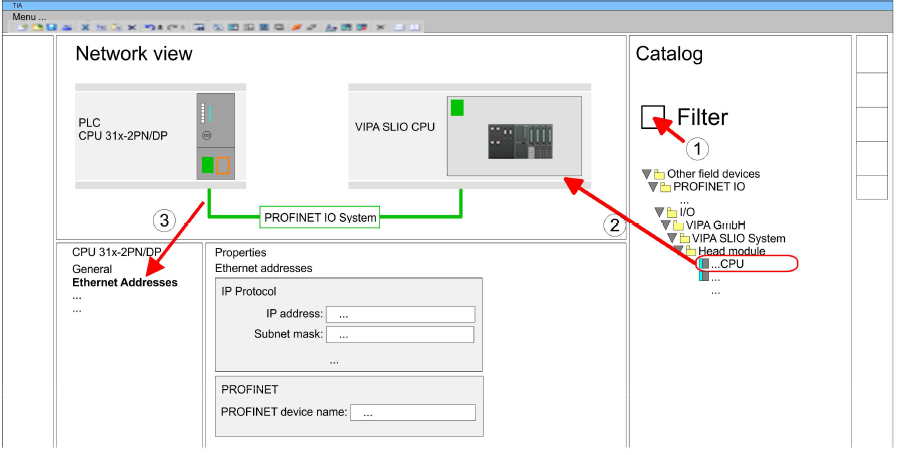Click the Open project folder icon
The height and width of the screenshot is (455, 898).
37,27
